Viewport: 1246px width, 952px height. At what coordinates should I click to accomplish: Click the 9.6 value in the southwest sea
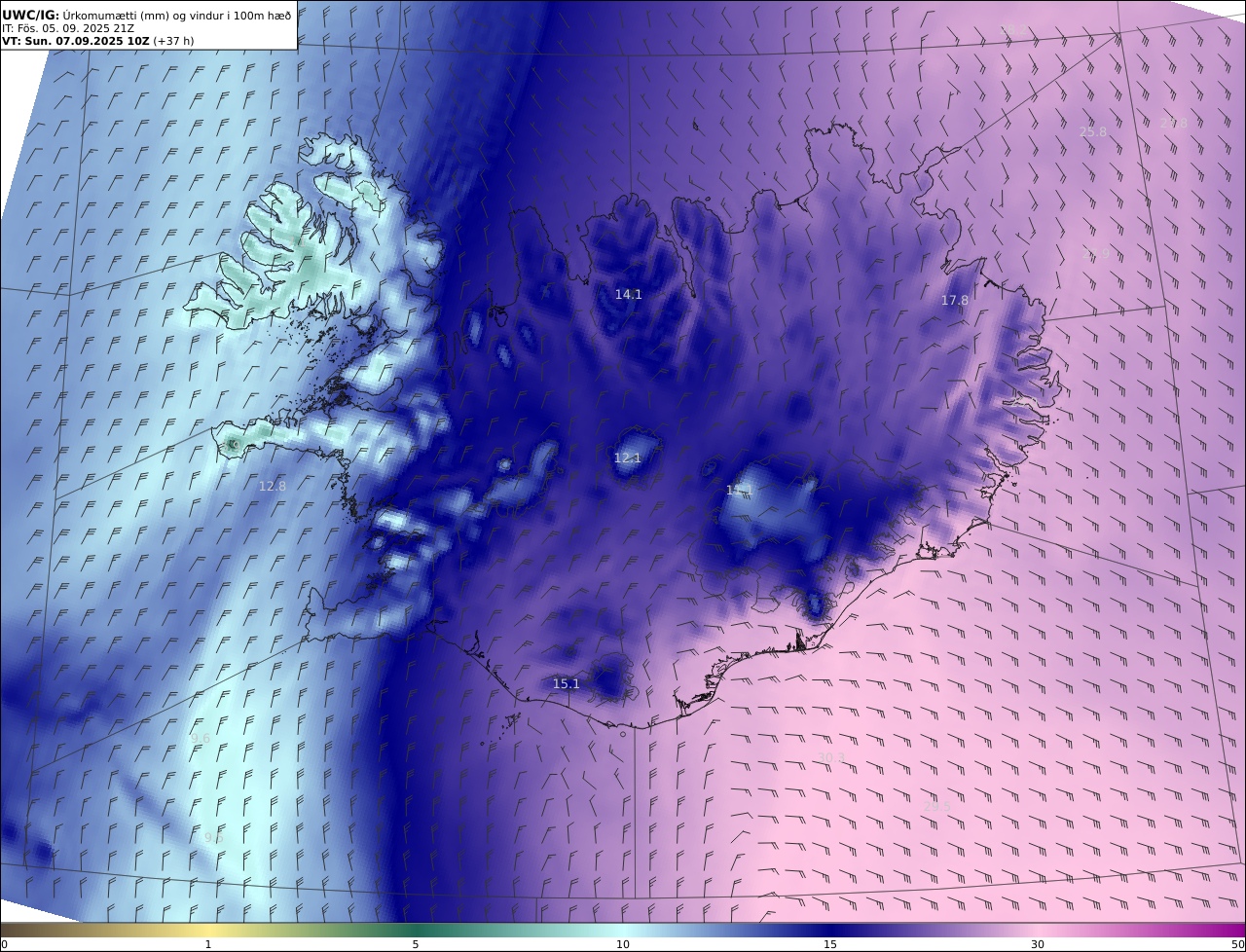coord(201,739)
